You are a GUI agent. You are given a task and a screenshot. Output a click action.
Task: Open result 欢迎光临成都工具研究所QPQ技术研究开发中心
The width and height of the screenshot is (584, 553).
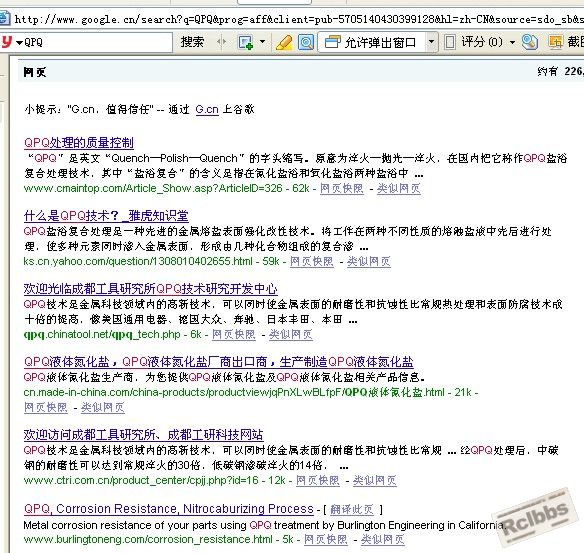point(150,289)
